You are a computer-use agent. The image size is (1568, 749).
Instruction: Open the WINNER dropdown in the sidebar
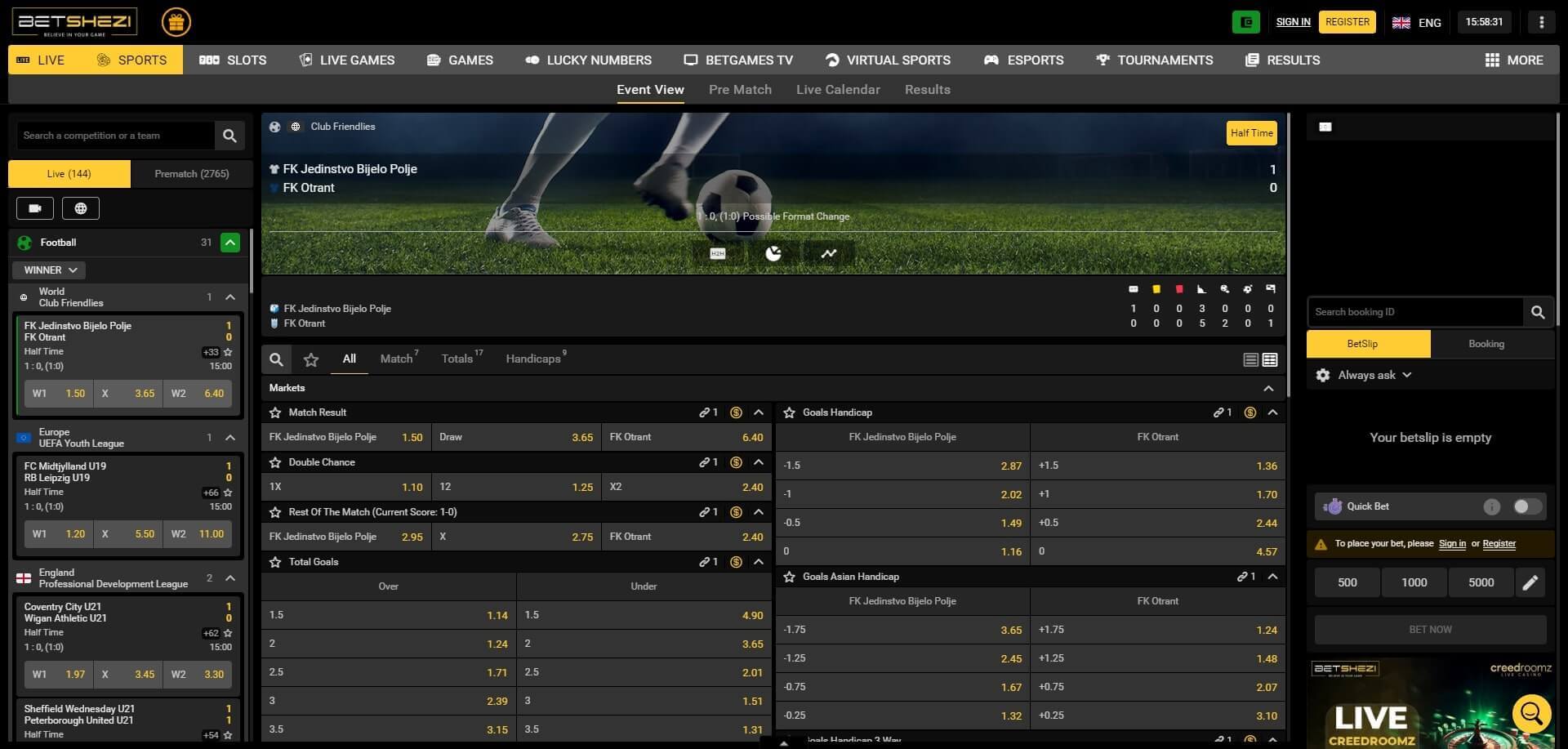coord(48,270)
